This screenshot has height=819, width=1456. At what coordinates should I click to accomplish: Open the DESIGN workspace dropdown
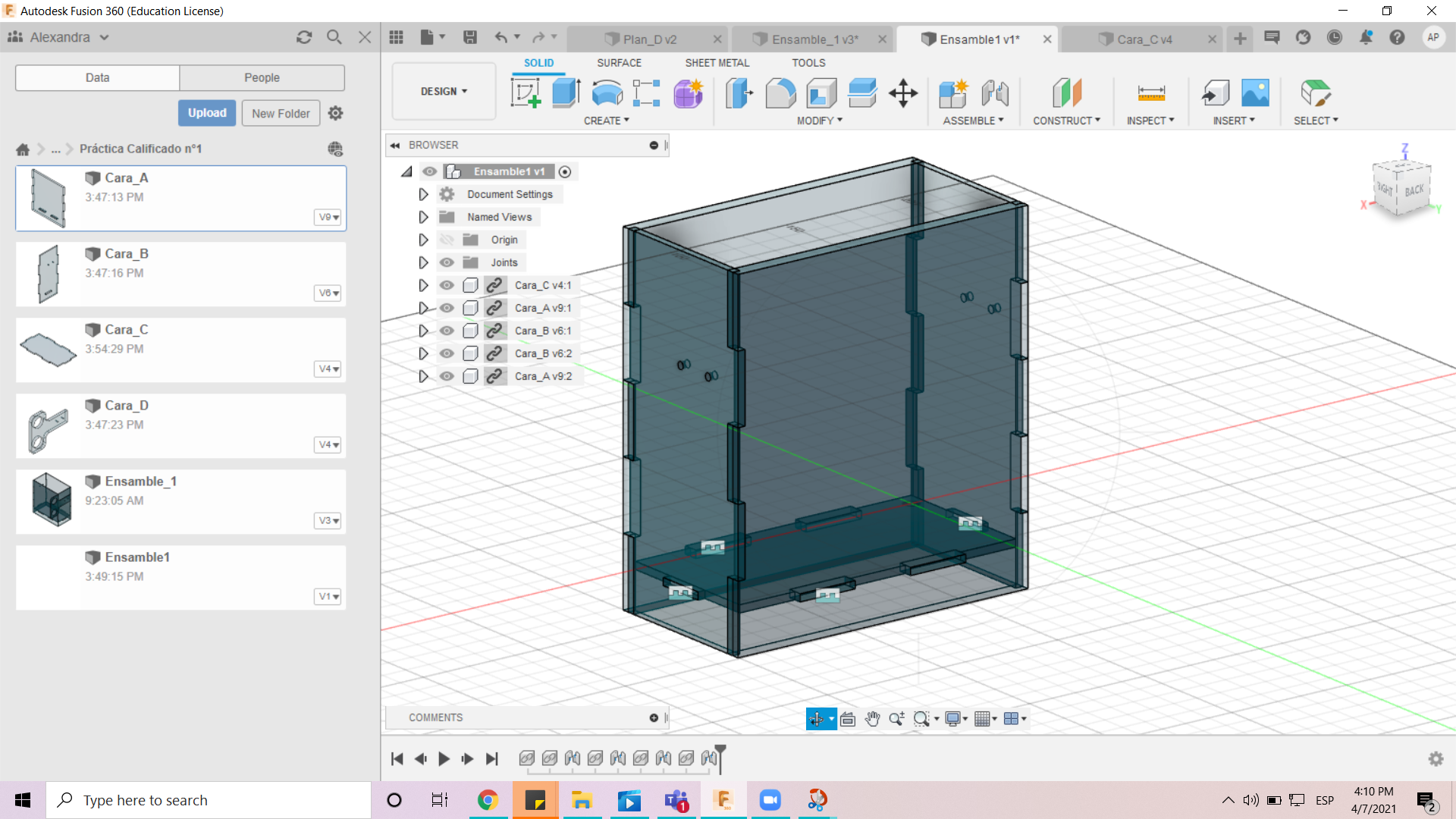pyautogui.click(x=444, y=91)
